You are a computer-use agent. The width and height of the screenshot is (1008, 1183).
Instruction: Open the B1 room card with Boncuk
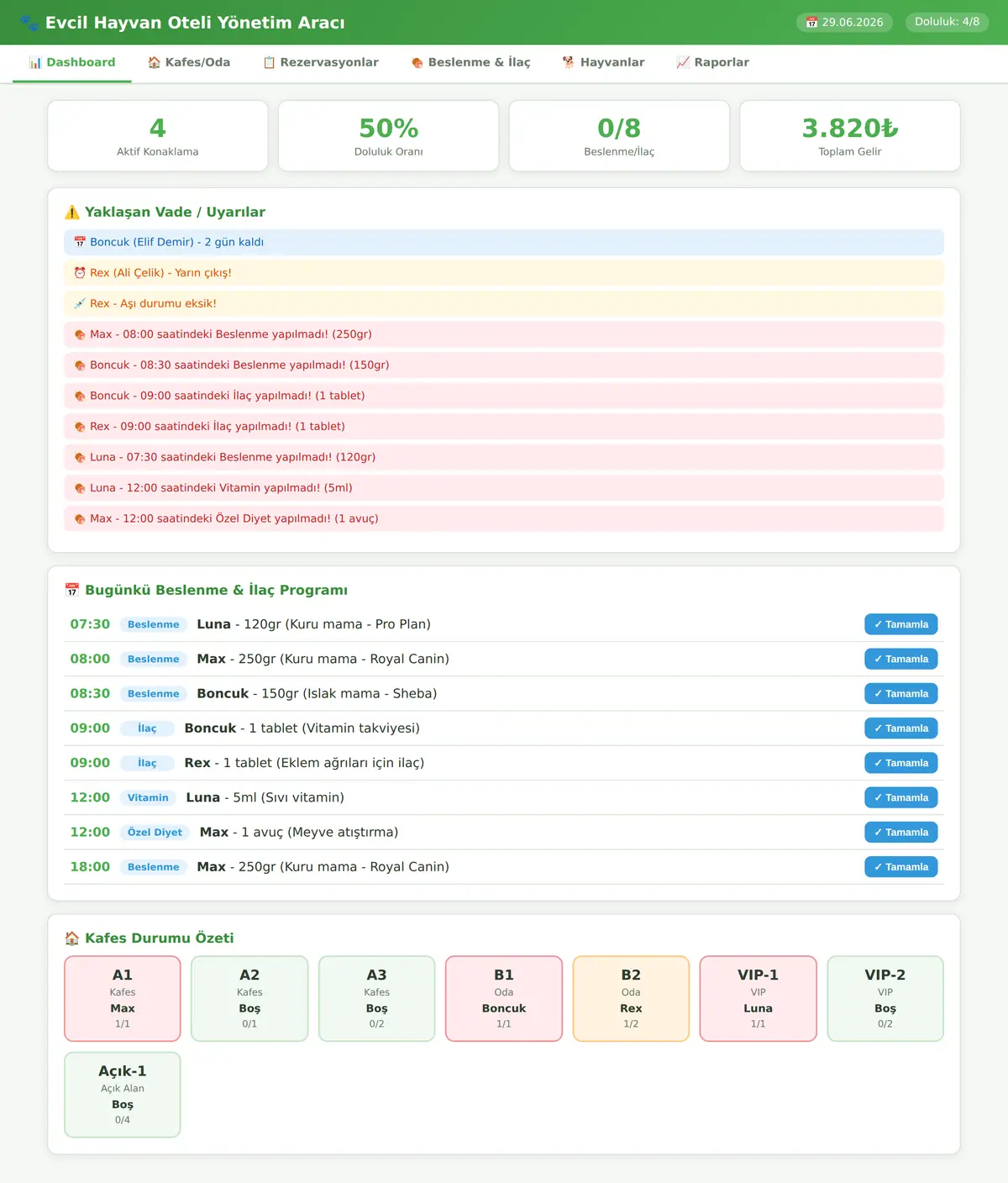[x=504, y=999]
